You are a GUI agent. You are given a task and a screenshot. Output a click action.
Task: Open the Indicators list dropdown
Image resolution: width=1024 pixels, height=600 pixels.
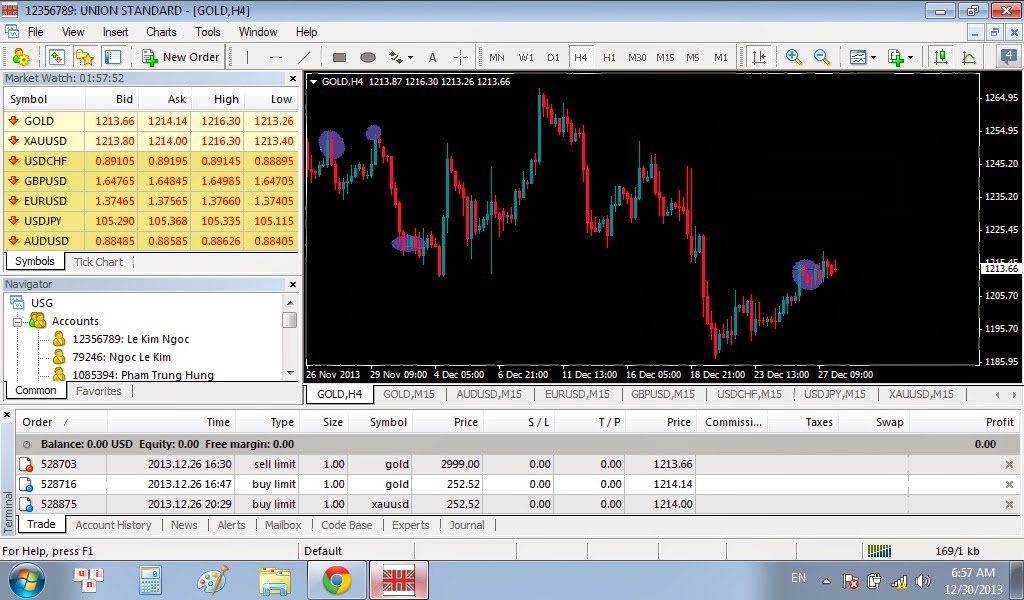pos(874,57)
